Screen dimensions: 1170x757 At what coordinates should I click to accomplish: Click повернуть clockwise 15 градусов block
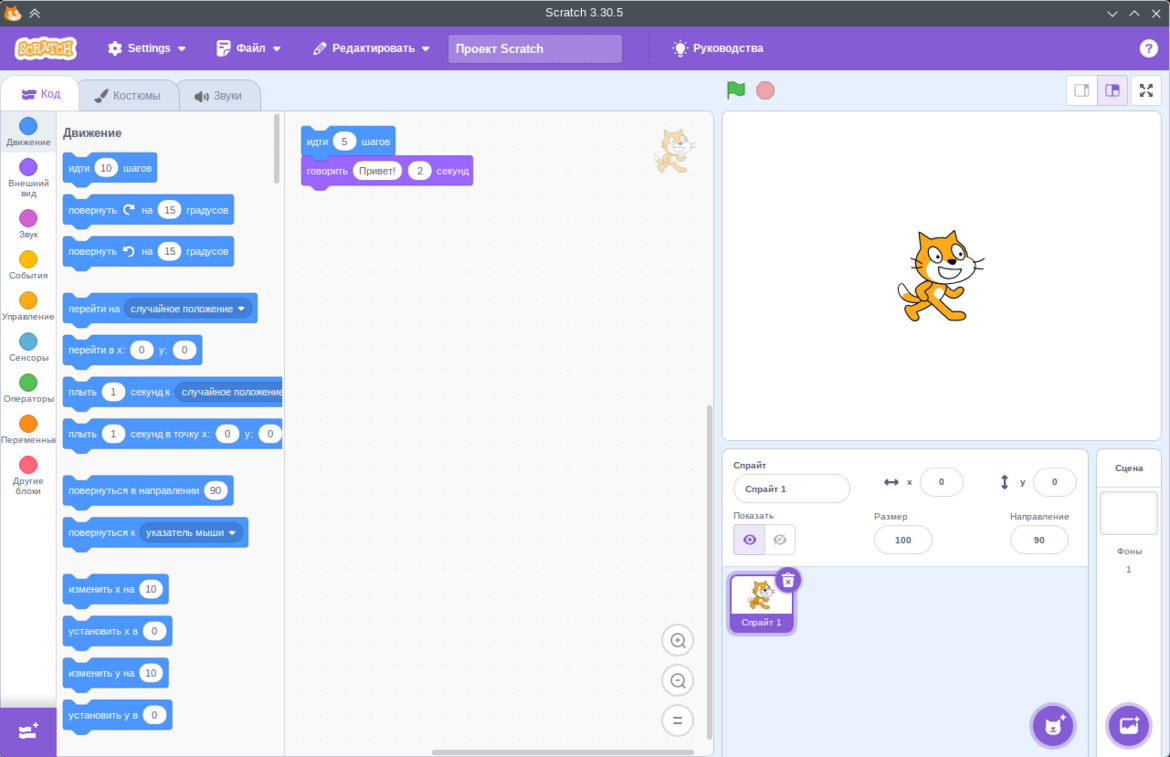[x=148, y=210]
